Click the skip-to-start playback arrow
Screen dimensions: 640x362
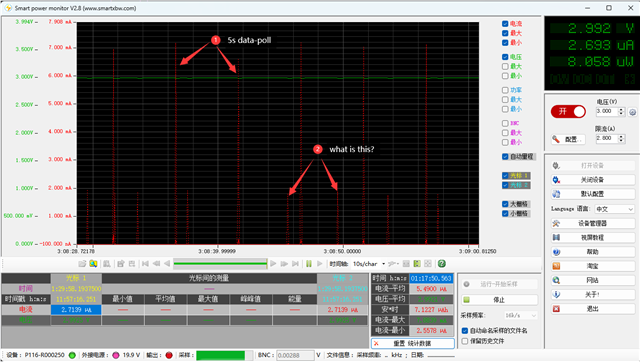click(145, 264)
